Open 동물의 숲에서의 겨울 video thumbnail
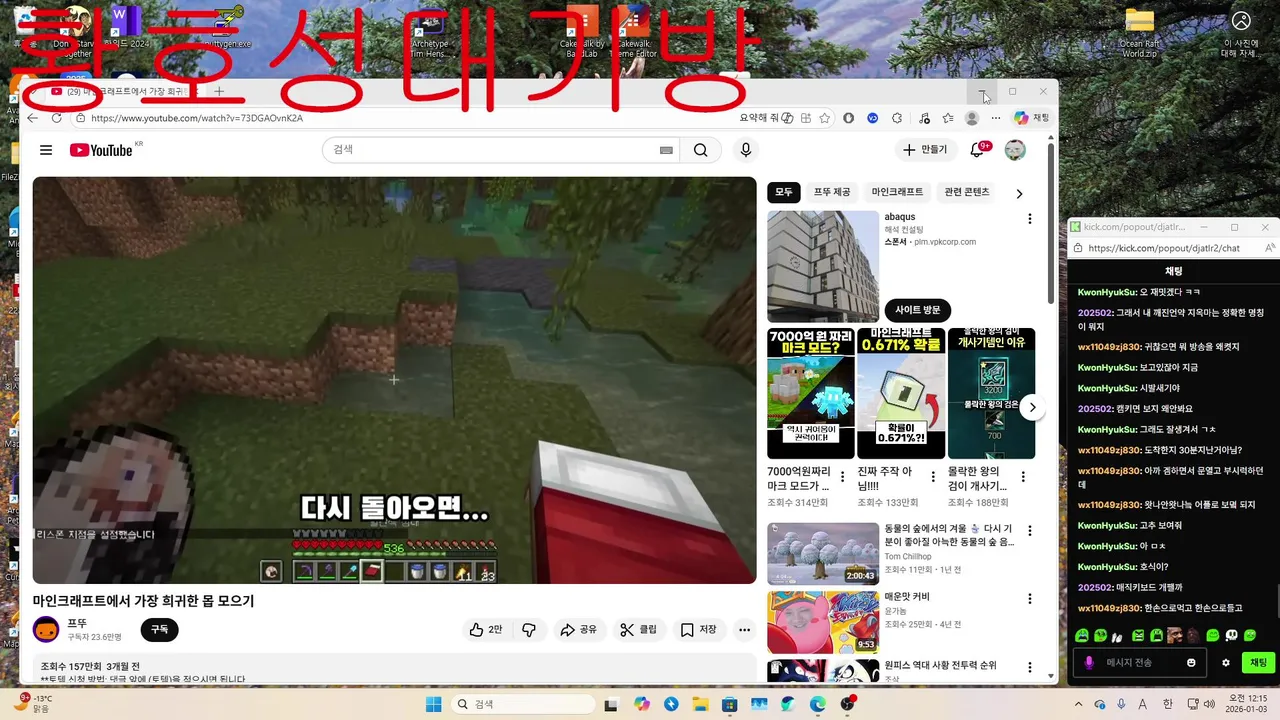The width and height of the screenshot is (1280, 720). (x=823, y=554)
